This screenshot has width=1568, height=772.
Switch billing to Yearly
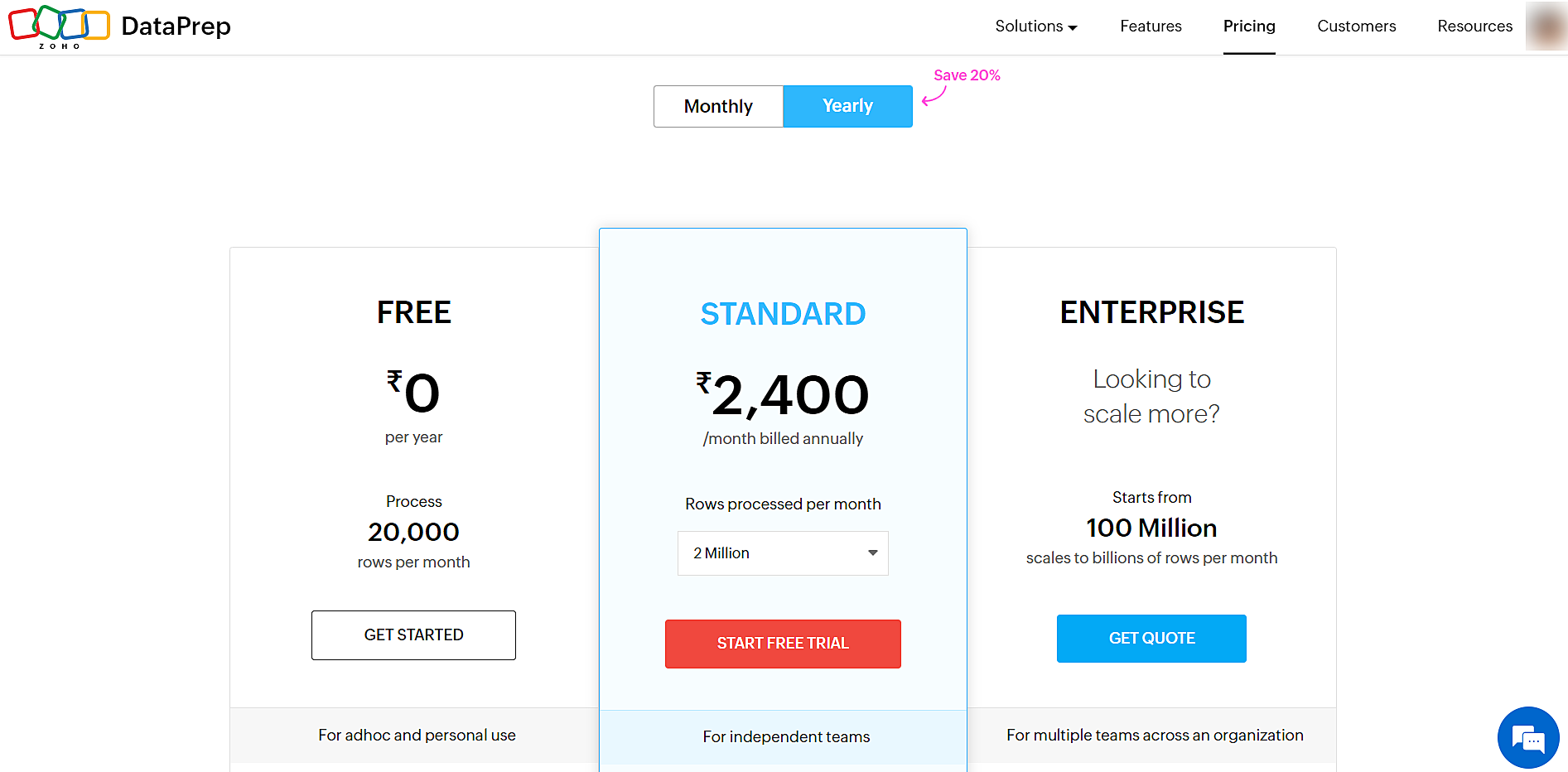coord(847,106)
